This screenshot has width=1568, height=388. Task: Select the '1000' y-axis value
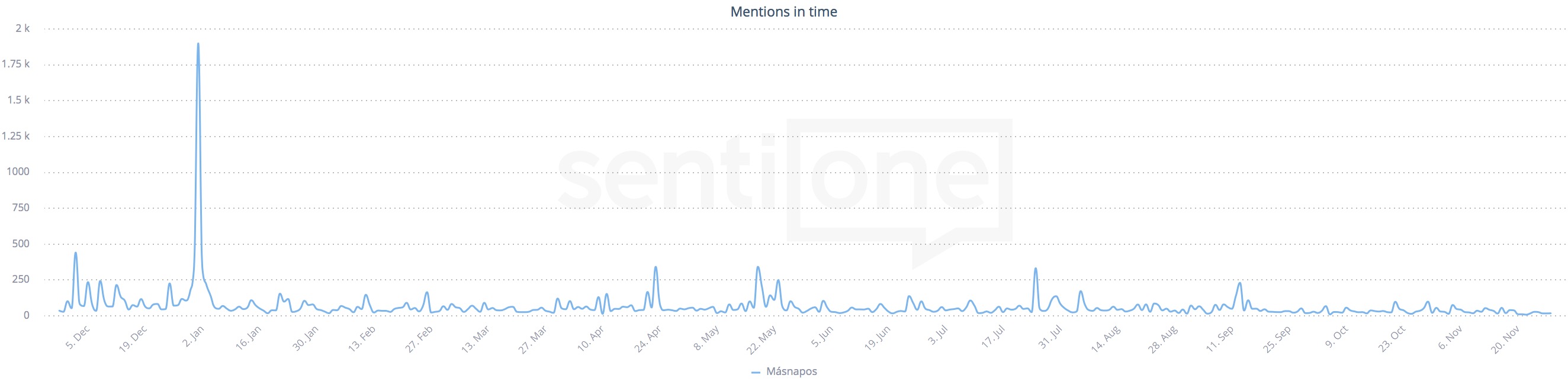[18, 172]
